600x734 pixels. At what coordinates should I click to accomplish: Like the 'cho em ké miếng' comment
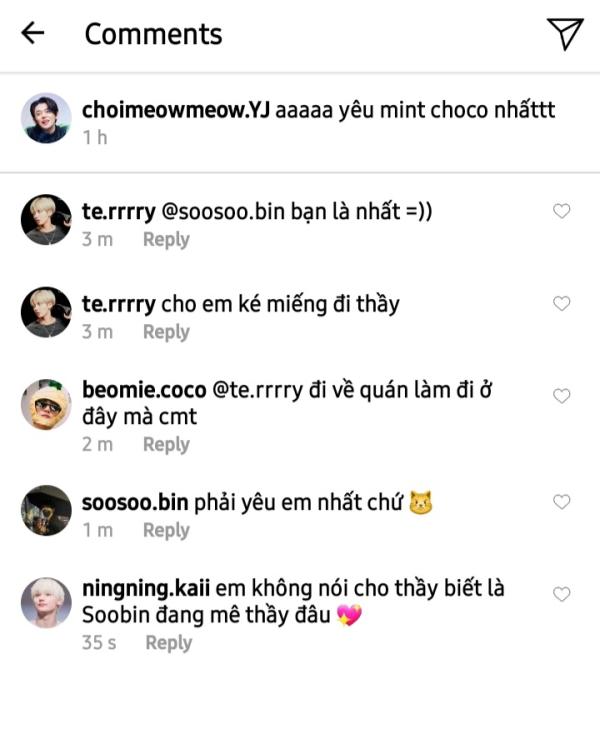pos(561,303)
